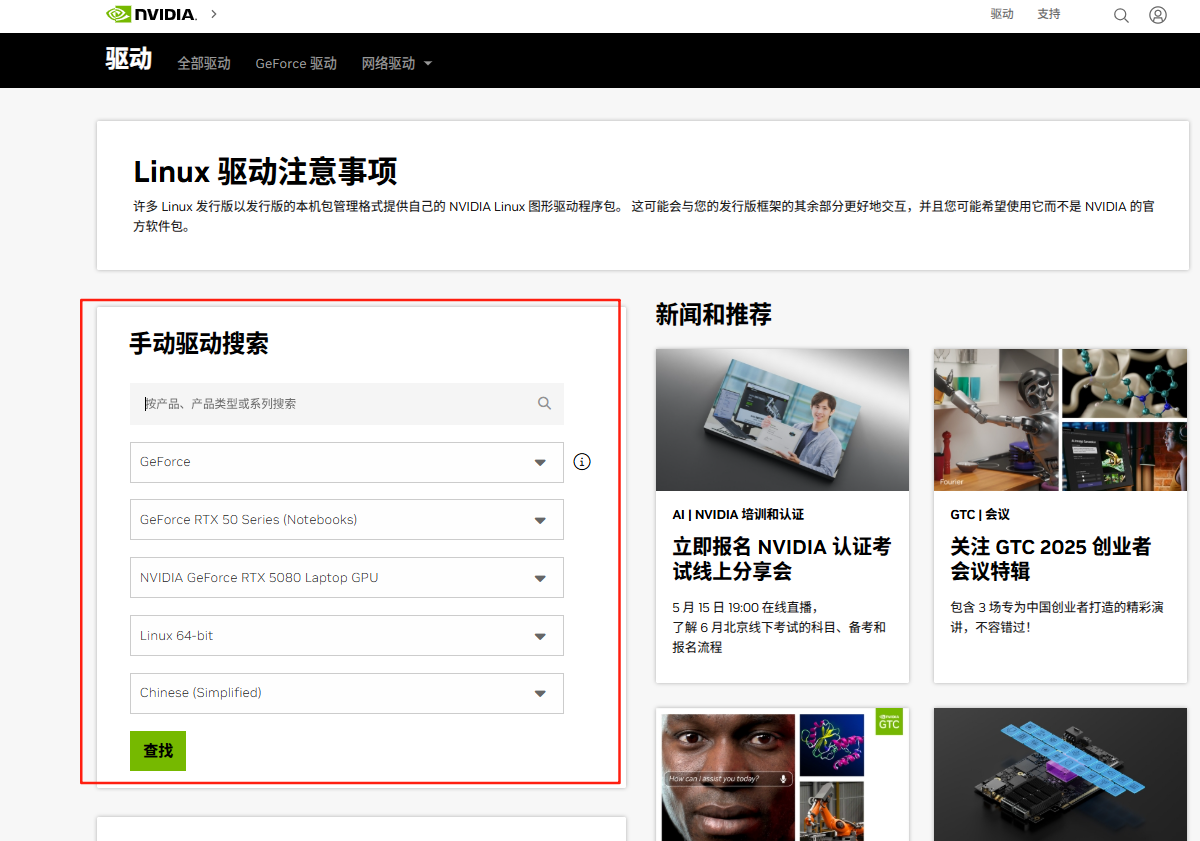Click the AI | NVIDIA 培训和认证 label
Viewport: 1200px width, 841px height.
738,514
